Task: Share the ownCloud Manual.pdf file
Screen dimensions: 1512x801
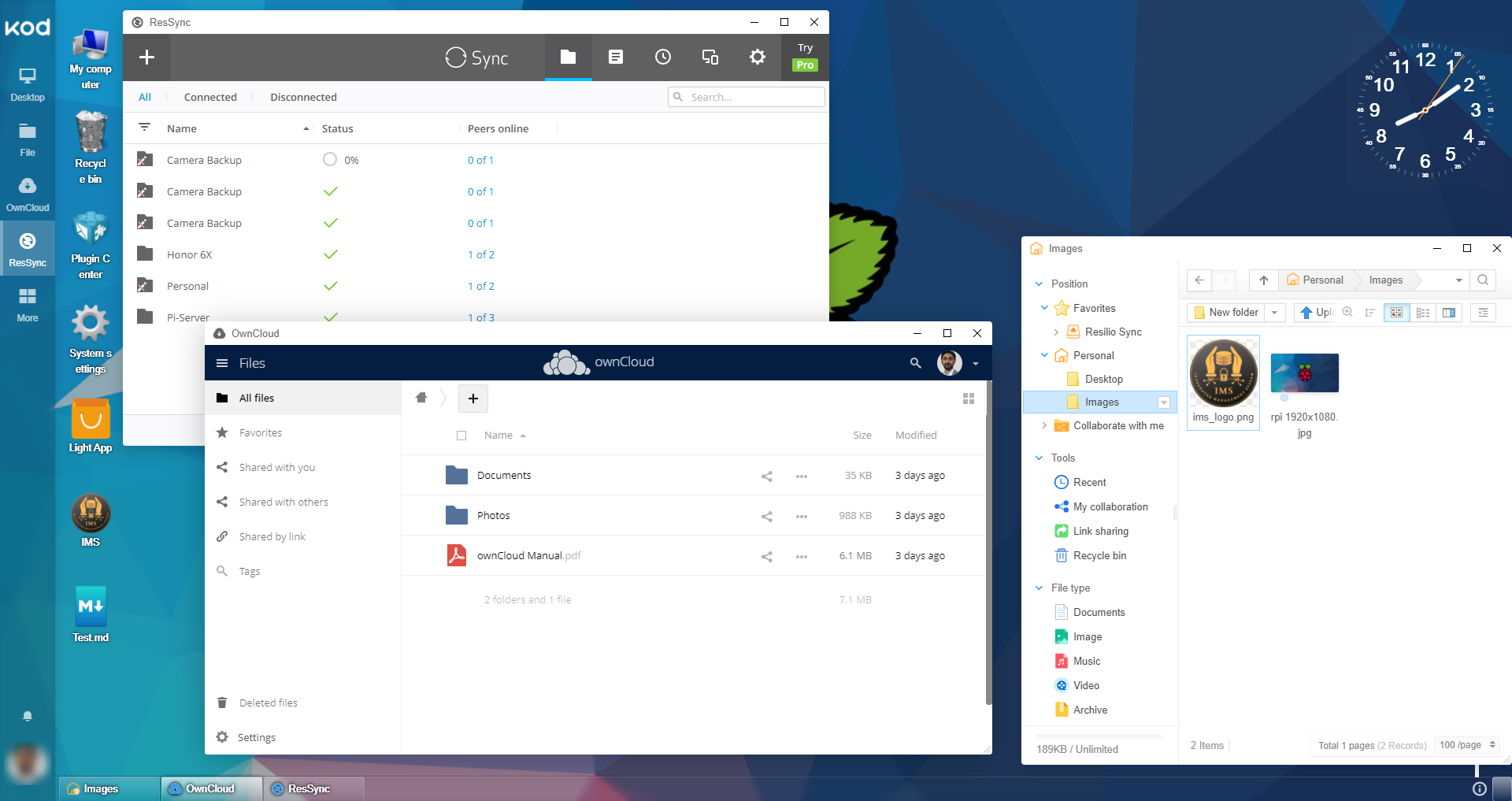Action: point(767,556)
